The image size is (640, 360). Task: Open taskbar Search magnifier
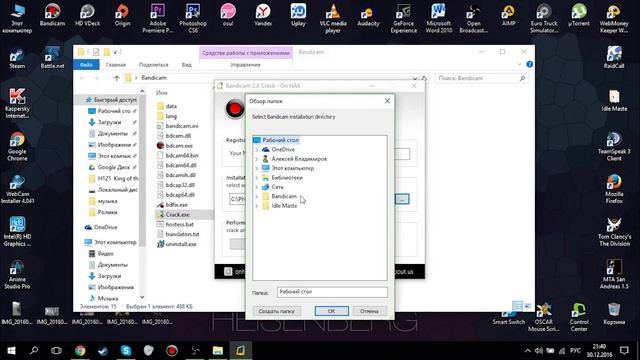coord(34,350)
